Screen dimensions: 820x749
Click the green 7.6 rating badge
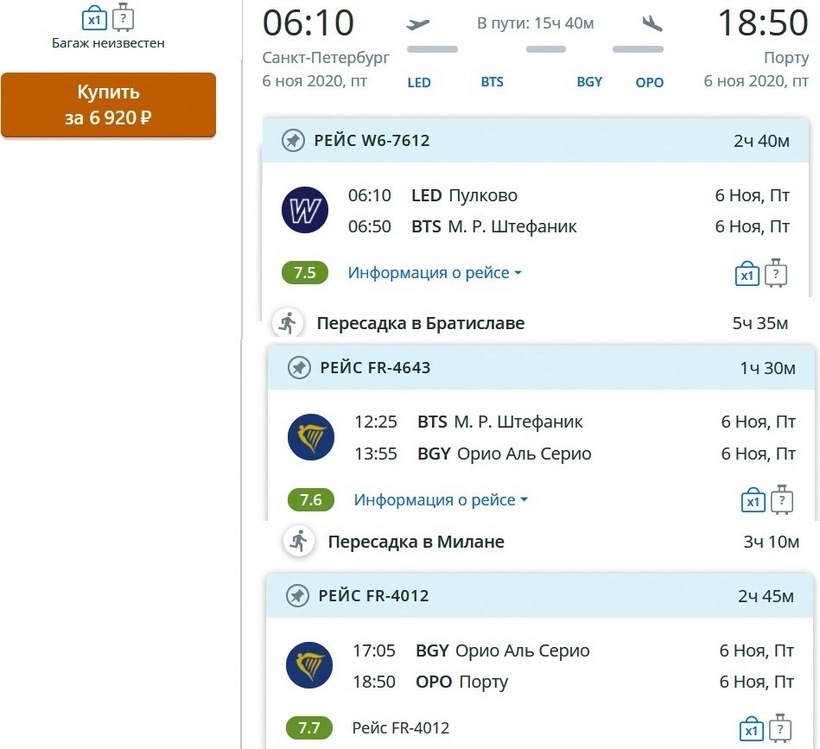311,500
